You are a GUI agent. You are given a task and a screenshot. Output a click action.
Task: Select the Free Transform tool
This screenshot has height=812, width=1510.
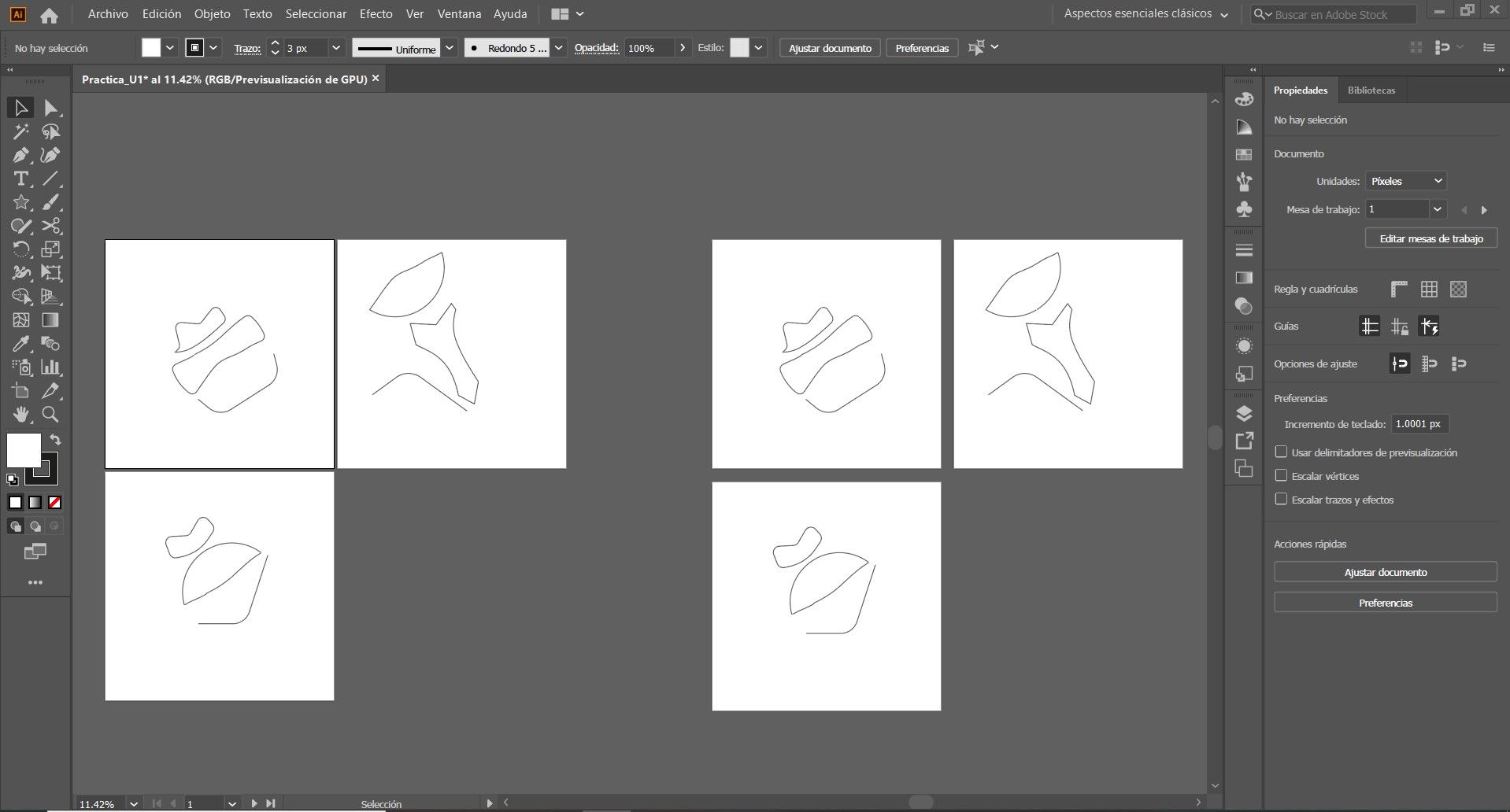click(x=51, y=273)
